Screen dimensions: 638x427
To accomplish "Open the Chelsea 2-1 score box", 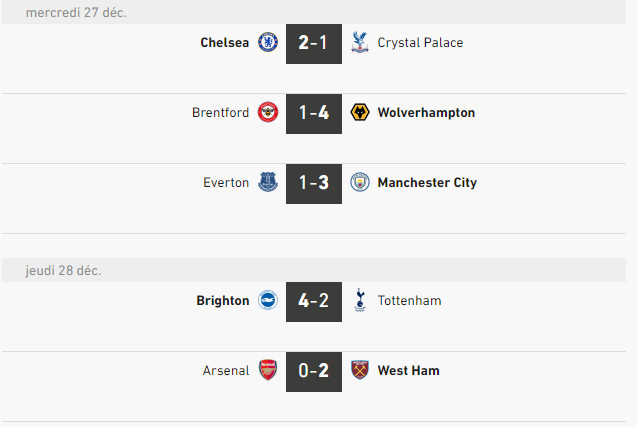I will [x=314, y=43].
